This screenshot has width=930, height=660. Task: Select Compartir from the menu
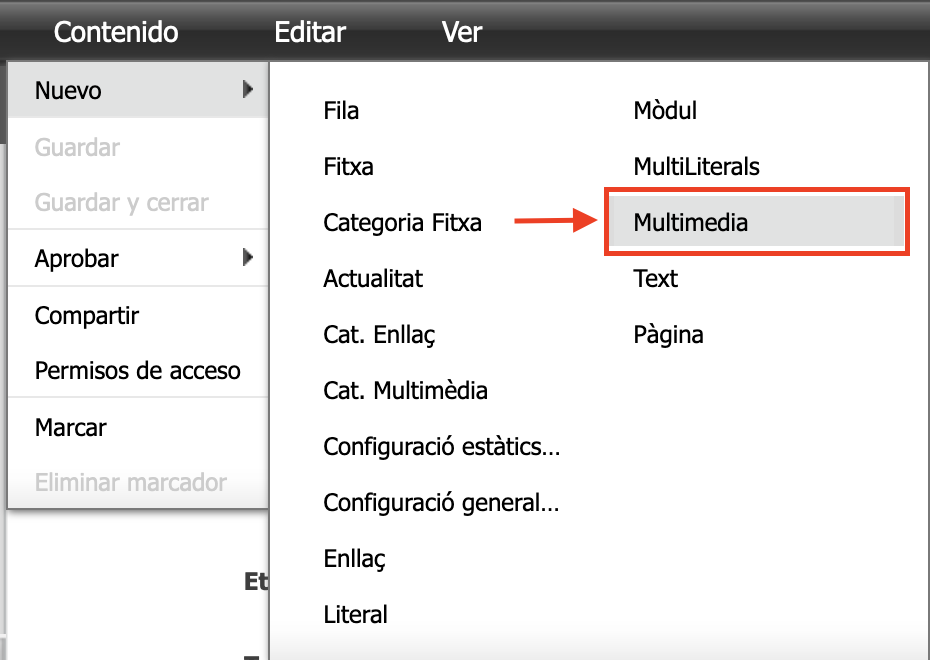pyautogui.click(x=87, y=316)
